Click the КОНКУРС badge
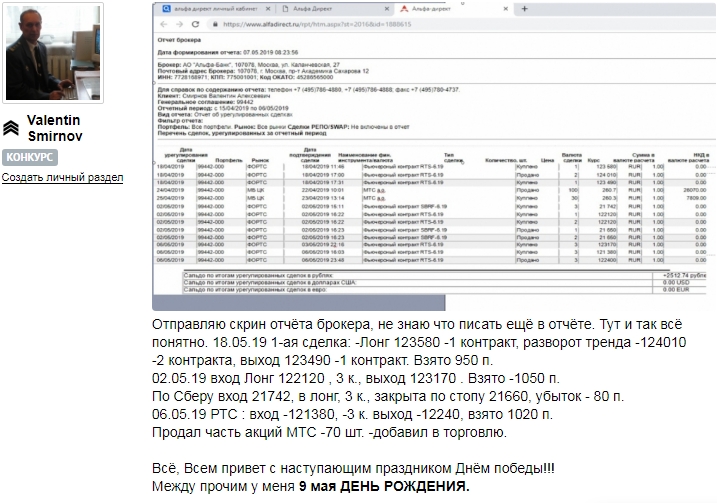Screen dimensions: 717x503 [30, 157]
